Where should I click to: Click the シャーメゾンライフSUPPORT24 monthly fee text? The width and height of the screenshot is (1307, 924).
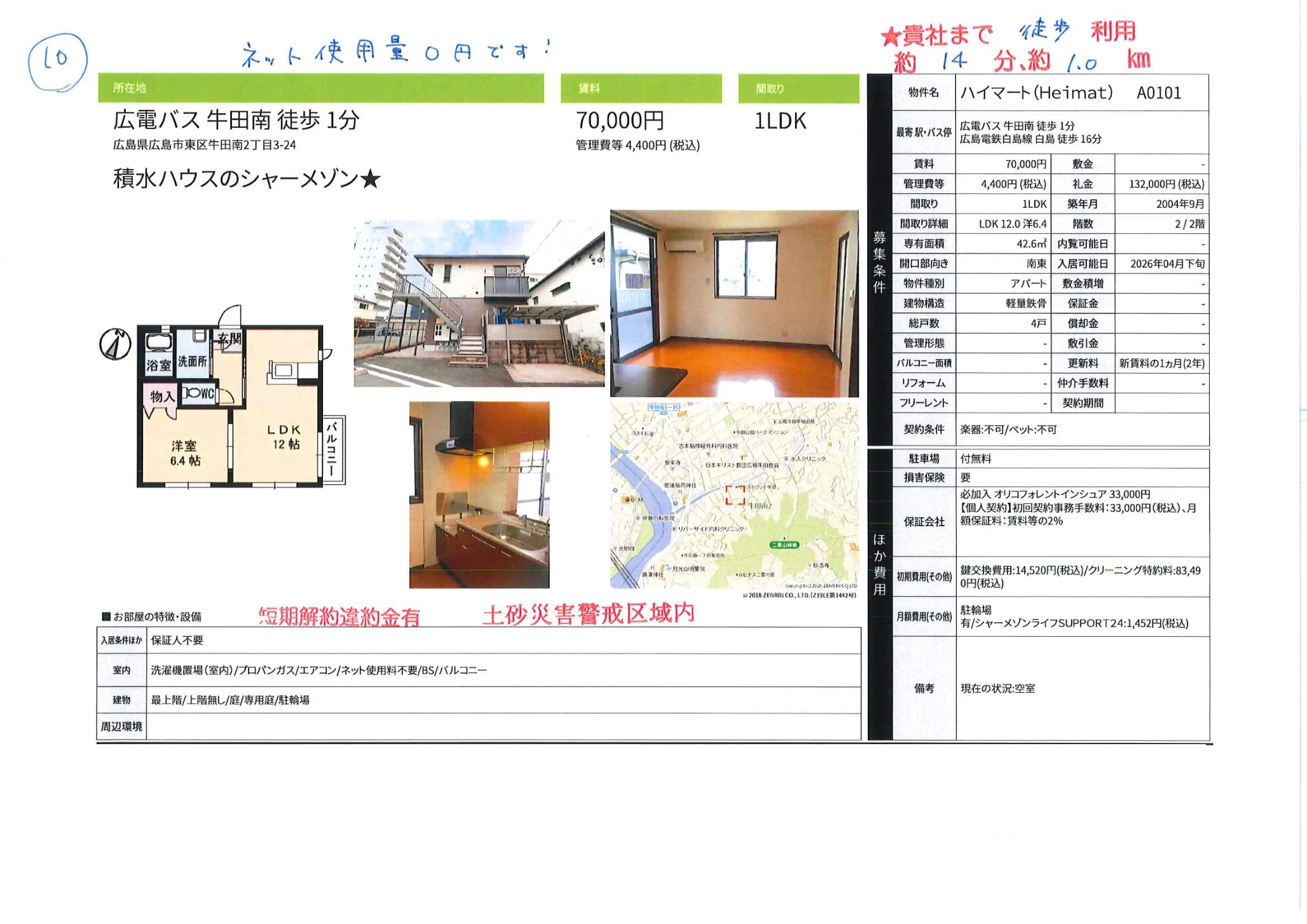(1074, 624)
